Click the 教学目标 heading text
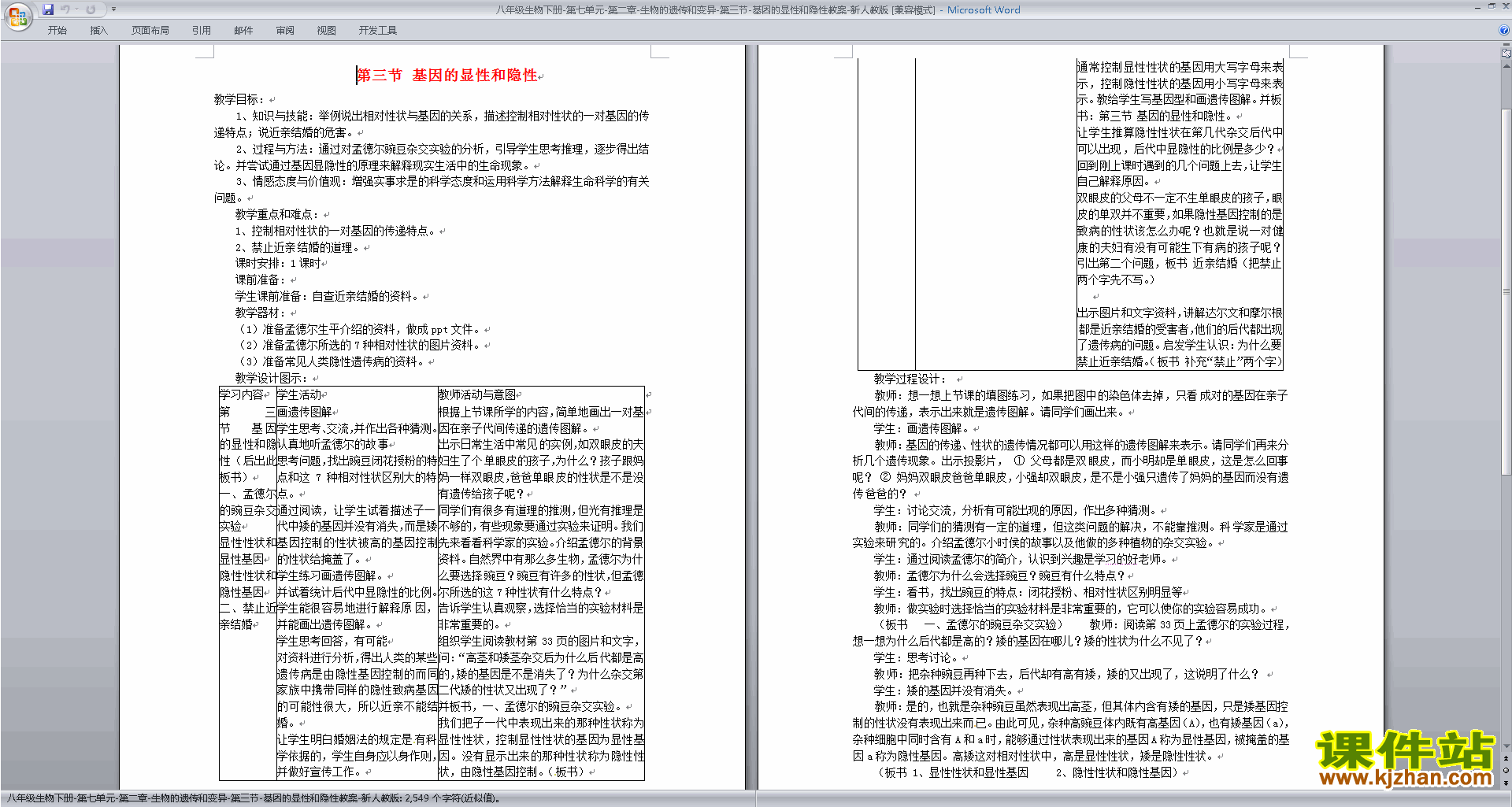The width and height of the screenshot is (1512, 807). pyautogui.click(x=239, y=99)
